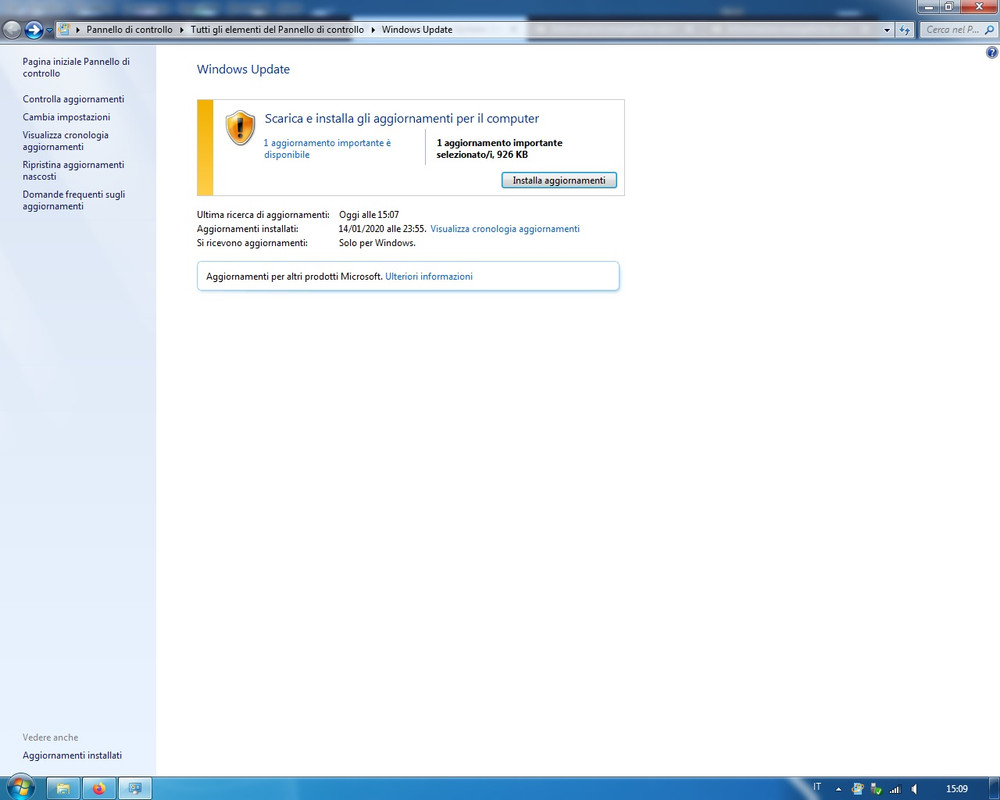
Task: Click Safely Remove Hardware tray icon
Action: 876,789
